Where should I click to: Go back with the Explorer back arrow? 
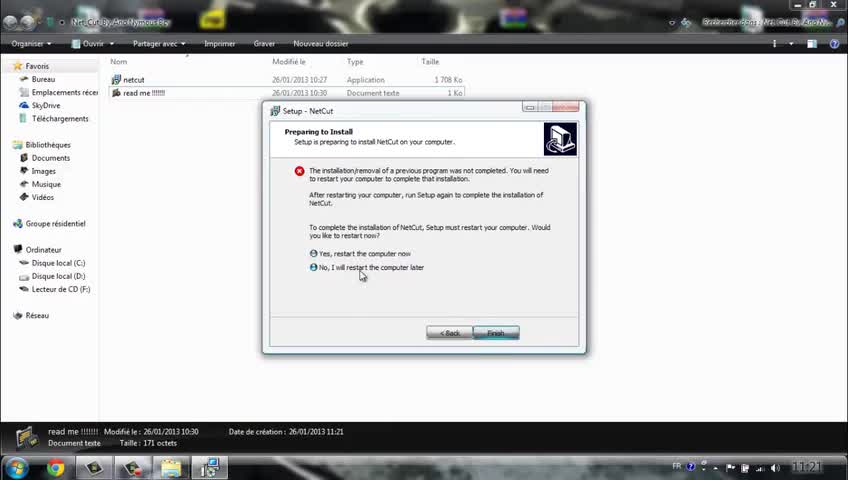tap(10, 22)
